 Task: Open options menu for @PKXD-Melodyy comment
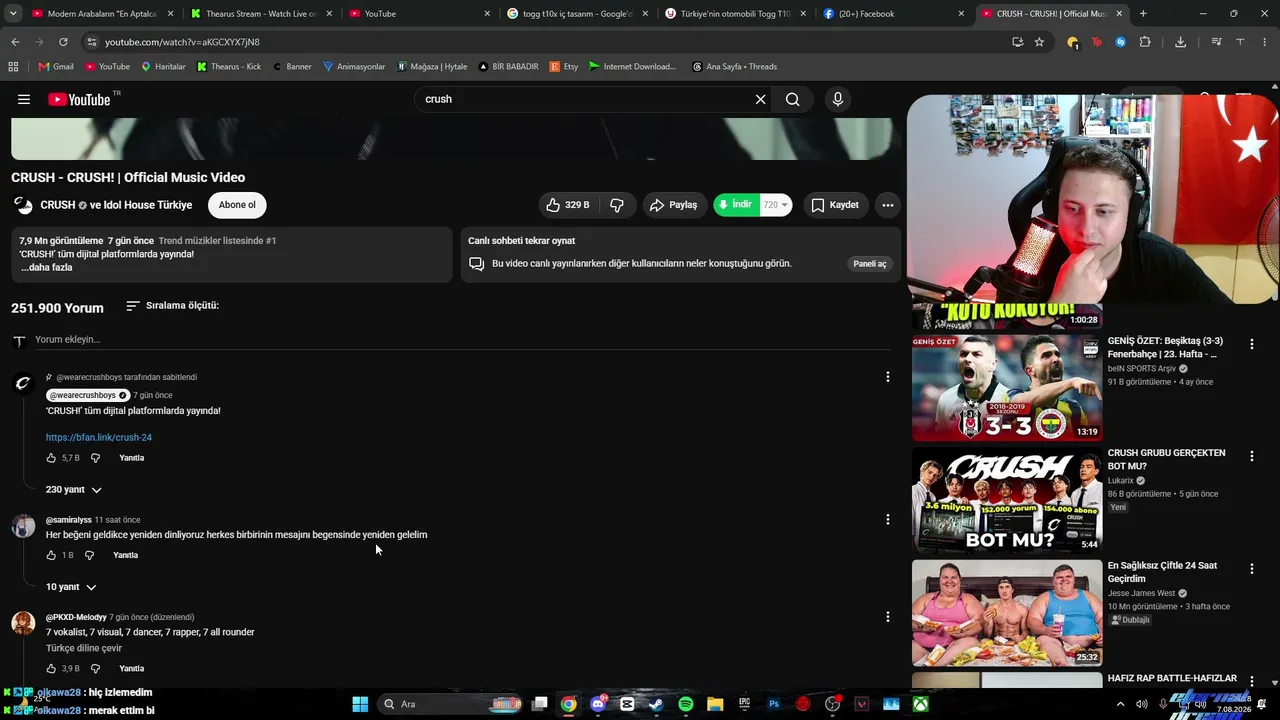click(887, 617)
